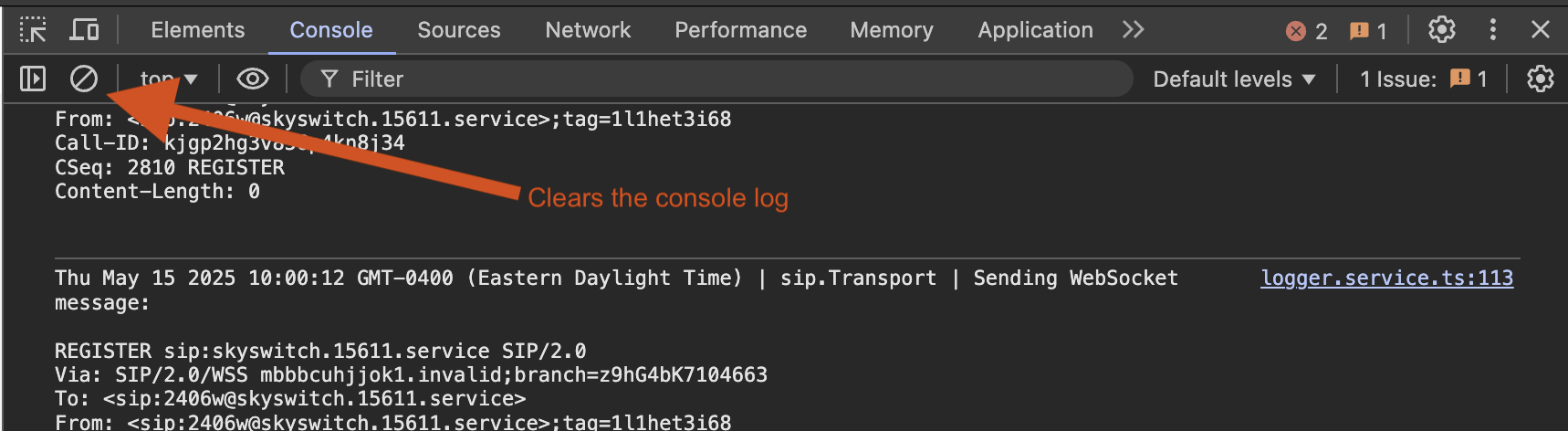Screen dimensions: 1568x431
Task: Toggle the live expression eye icon
Action: [x=253, y=79]
